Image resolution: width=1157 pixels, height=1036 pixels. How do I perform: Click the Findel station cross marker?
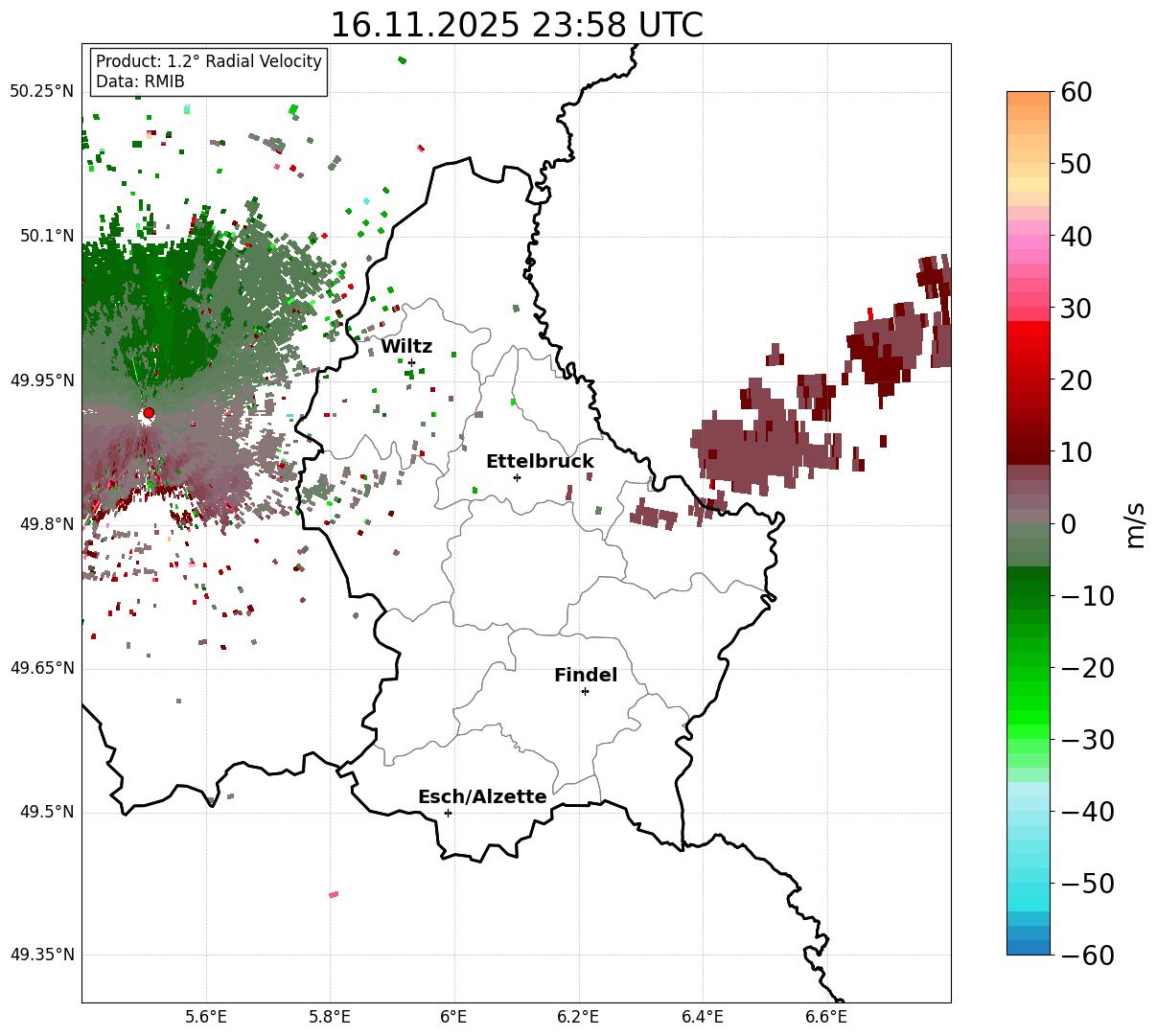tap(585, 691)
